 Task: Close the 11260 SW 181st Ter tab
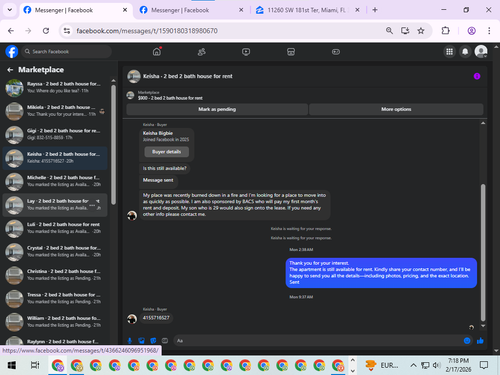pyautogui.click(x=357, y=10)
